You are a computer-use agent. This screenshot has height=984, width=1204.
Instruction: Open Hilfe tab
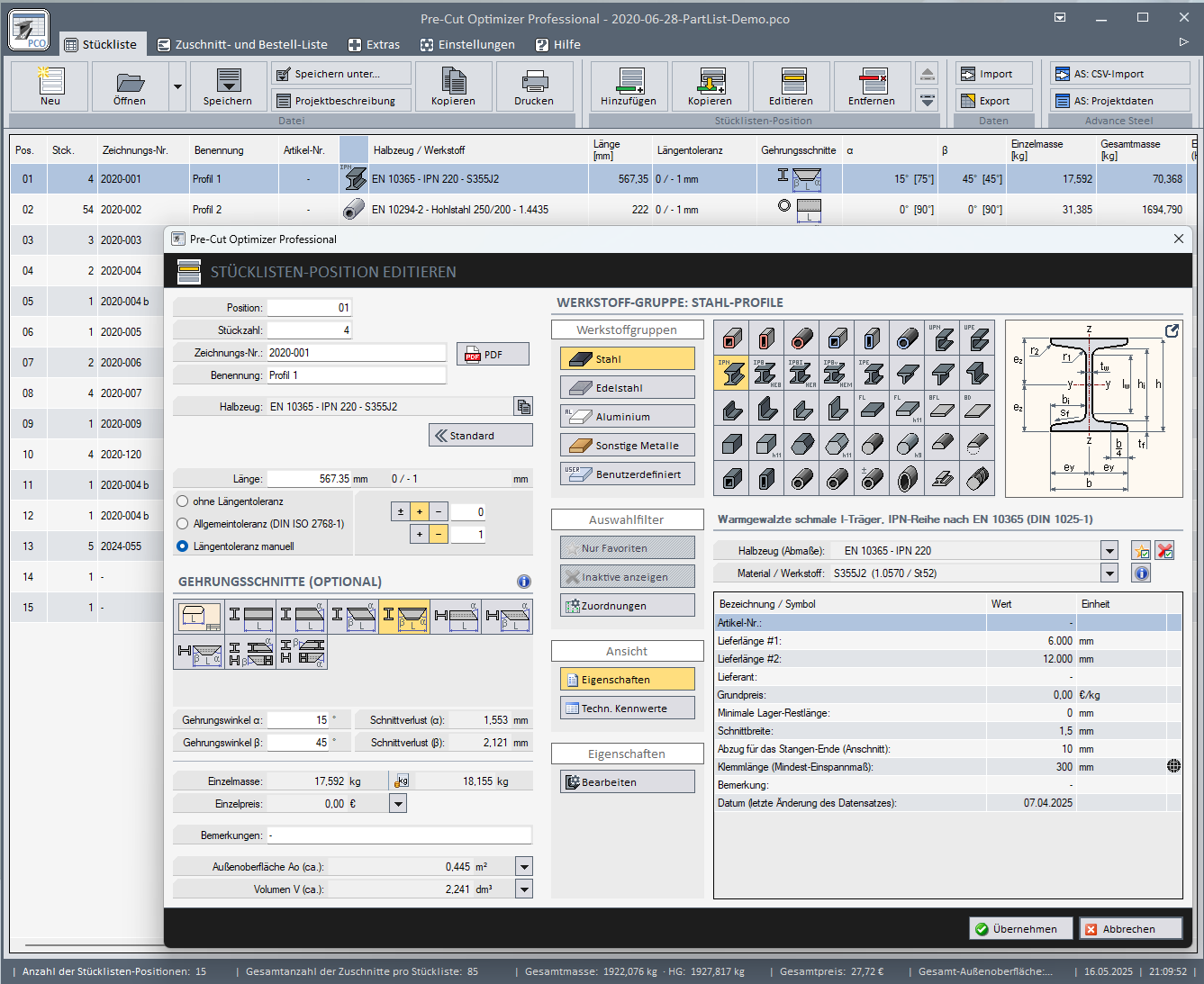coord(558,44)
